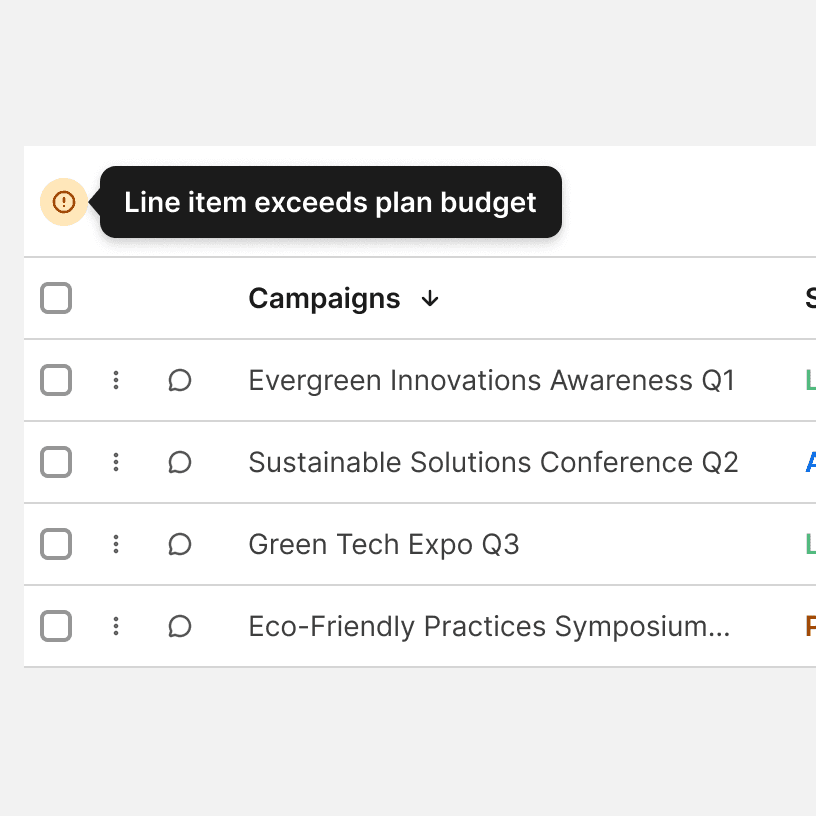Open row menu for Eco-Friendly Practices Symposium

pyautogui.click(x=116, y=626)
